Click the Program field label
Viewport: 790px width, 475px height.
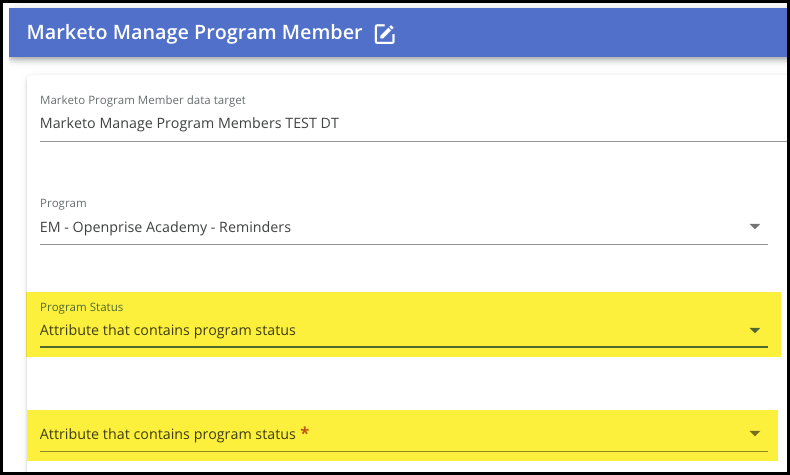pos(63,203)
